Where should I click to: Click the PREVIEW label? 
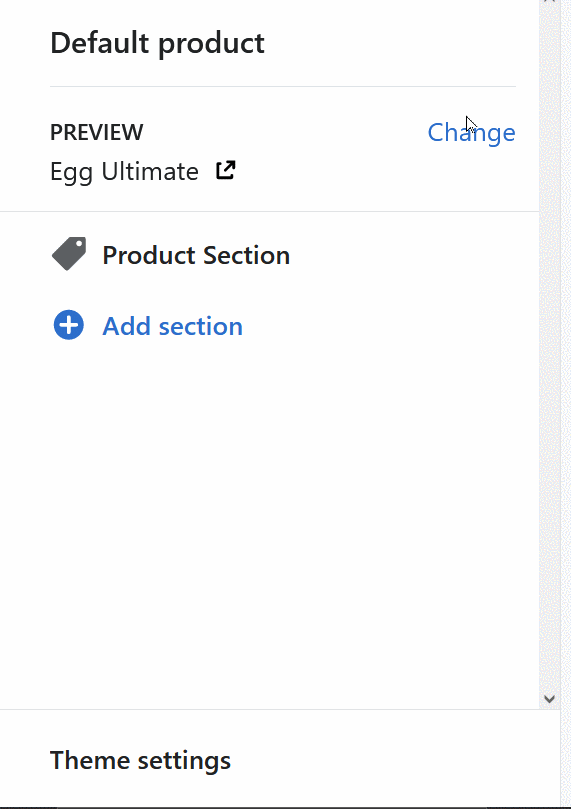(x=96, y=132)
